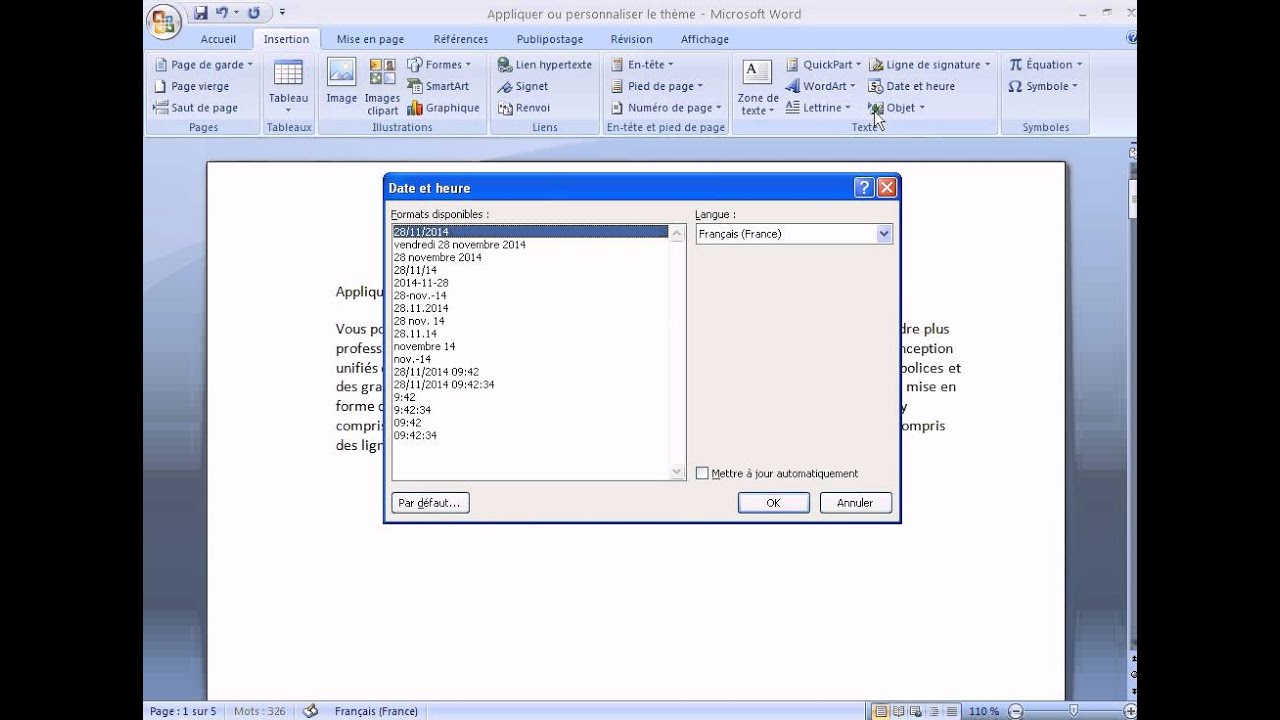Screen dimensions: 1280x720
Task: Click the dialog help question mark
Action: pos(865,187)
